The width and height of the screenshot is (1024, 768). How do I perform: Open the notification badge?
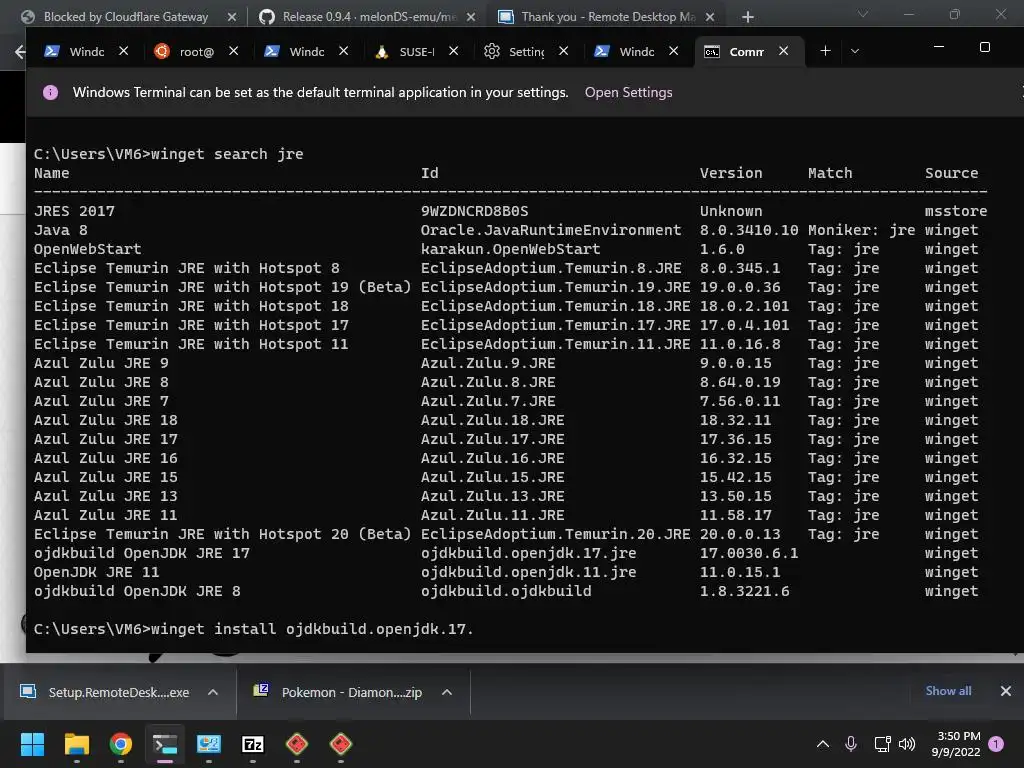(x=996, y=744)
